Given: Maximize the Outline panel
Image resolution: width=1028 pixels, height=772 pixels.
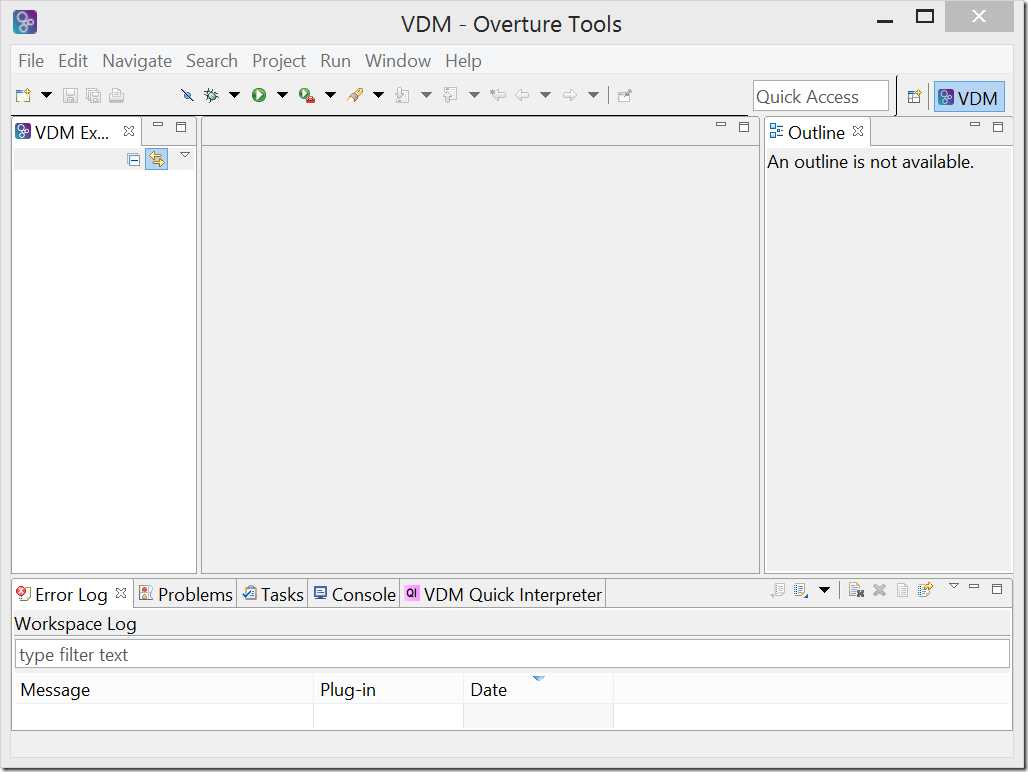Looking at the screenshot, I should pyautogui.click(x=998, y=127).
